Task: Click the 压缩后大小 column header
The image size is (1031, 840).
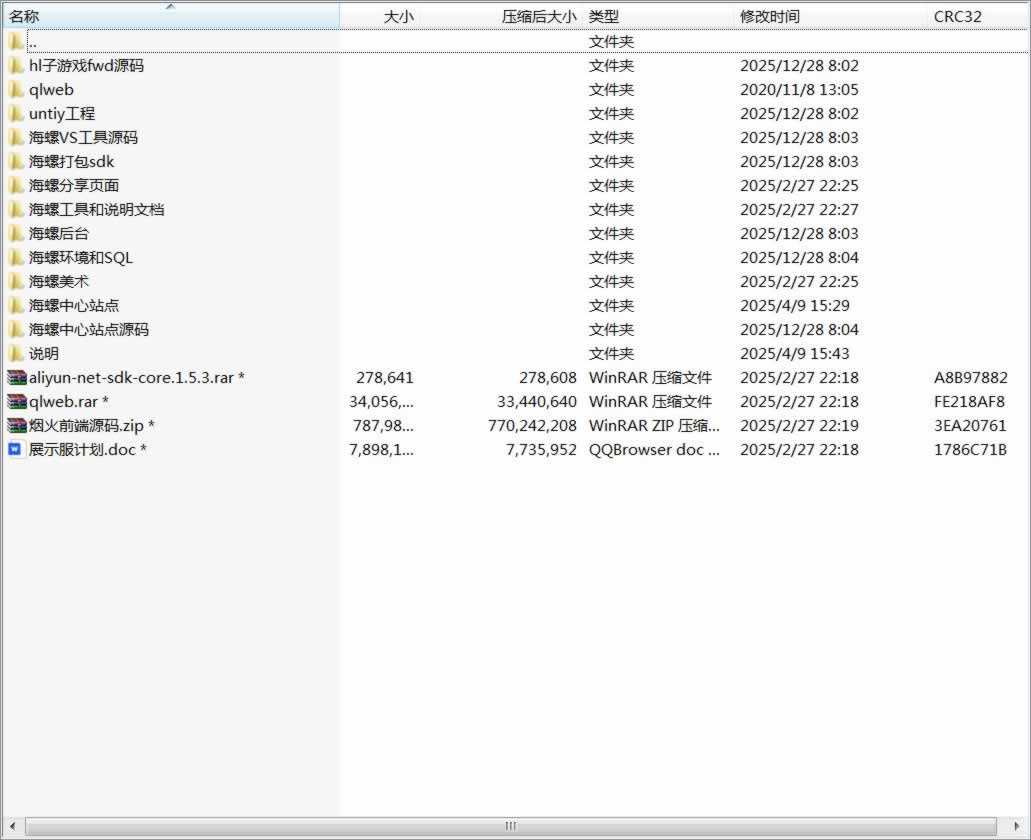Action: pyautogui.click(x=539, y=17)
